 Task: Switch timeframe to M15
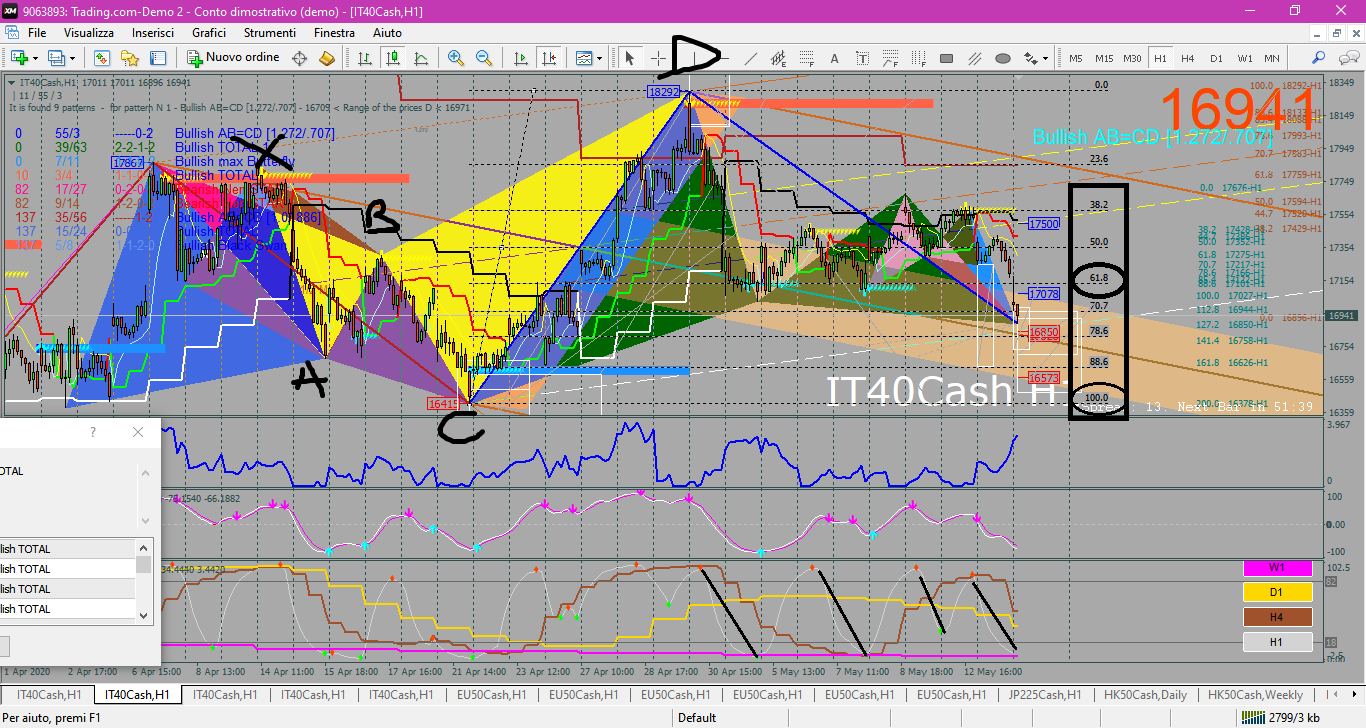point(1104,58)
